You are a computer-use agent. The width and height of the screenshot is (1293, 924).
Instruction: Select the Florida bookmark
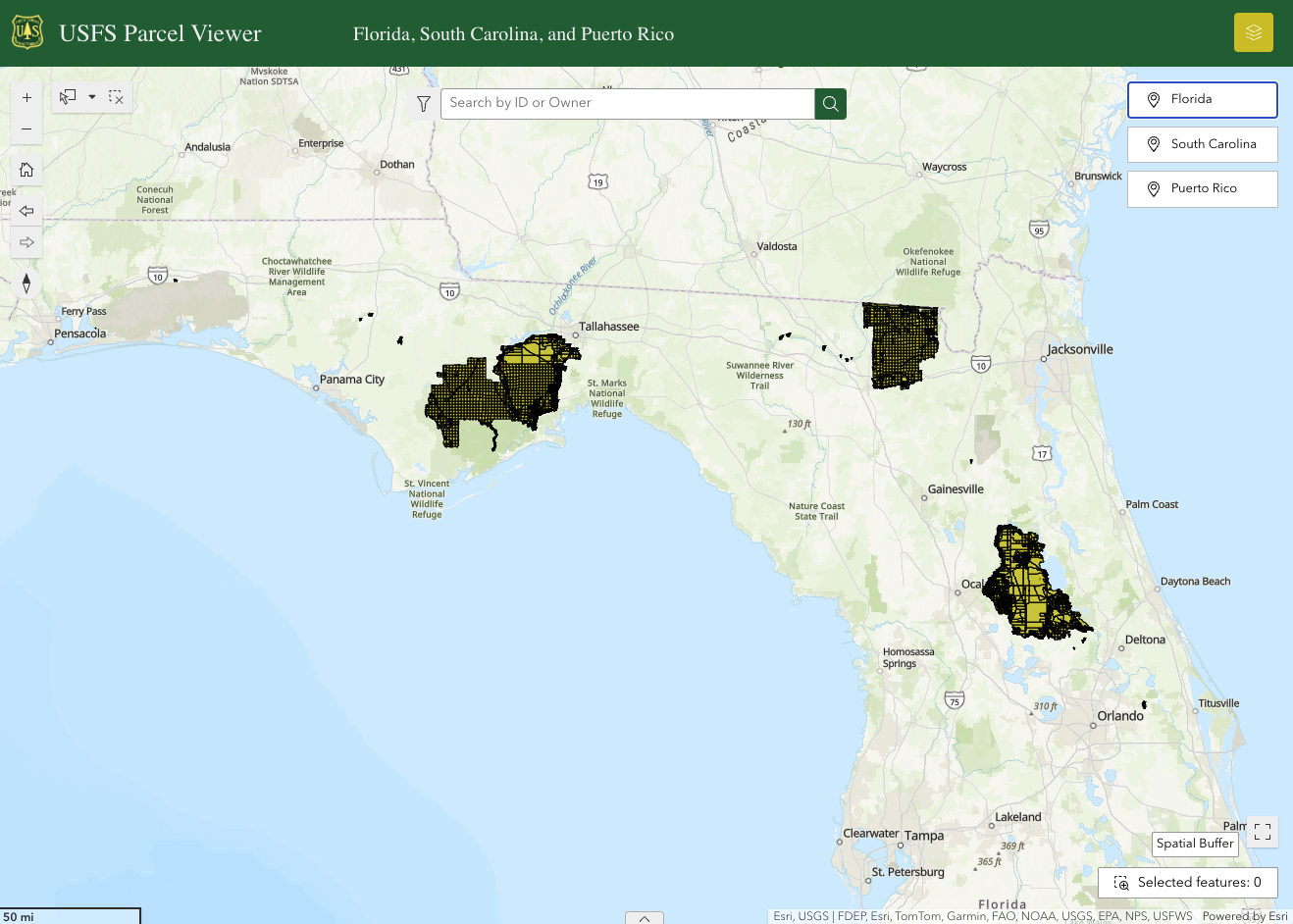click(1202, 99)
